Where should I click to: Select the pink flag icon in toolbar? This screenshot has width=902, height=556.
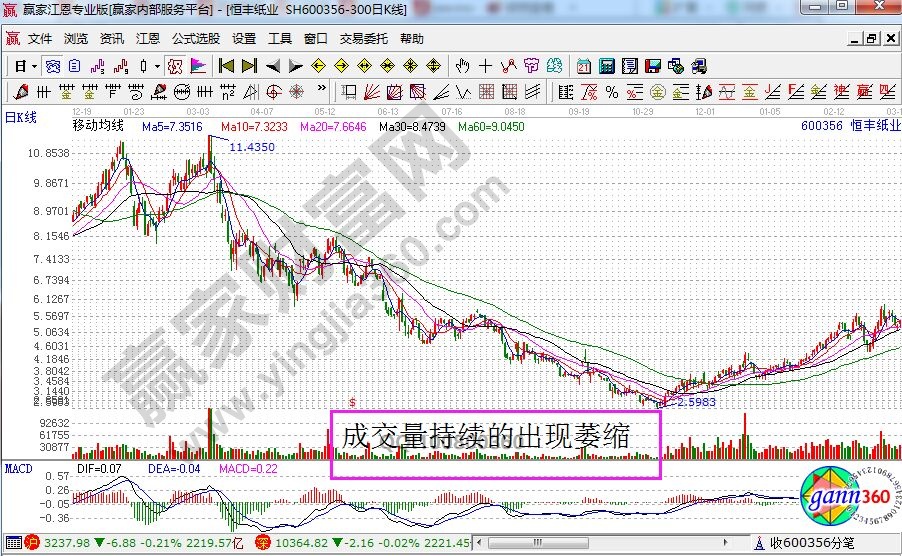(x=198, y=66)
